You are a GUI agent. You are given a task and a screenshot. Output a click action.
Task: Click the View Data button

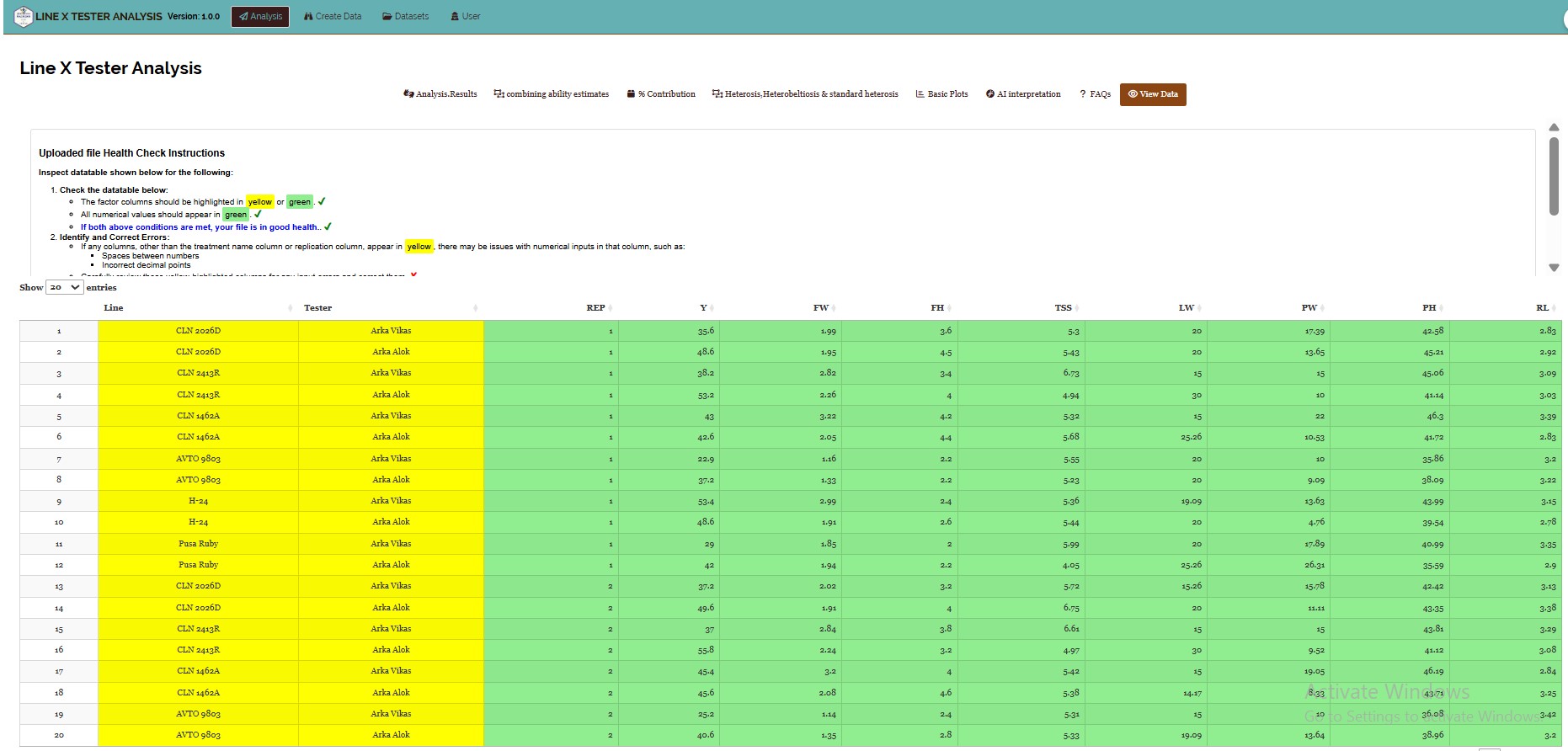click(1153, 94)
